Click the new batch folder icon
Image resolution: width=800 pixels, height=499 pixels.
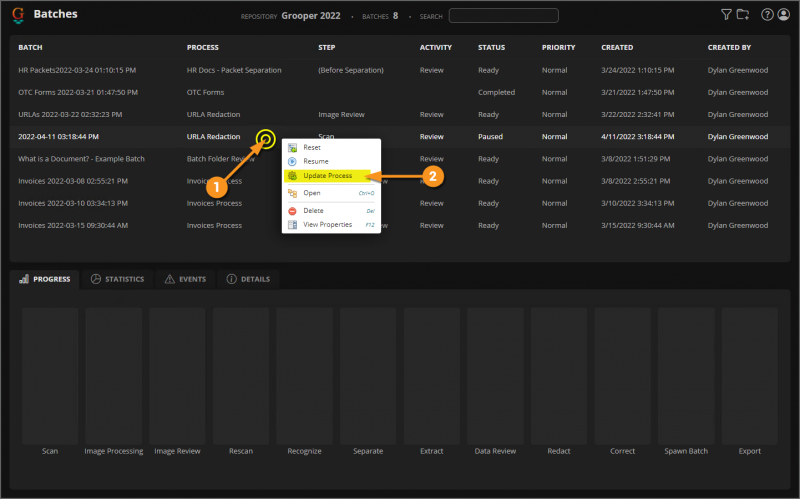(743, 15)
